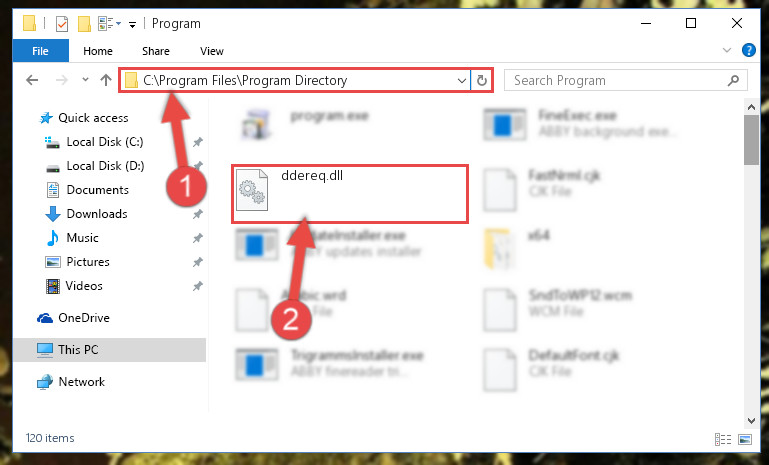Switch to Large icons view layout
769x465 pixels.
point(744,439)
